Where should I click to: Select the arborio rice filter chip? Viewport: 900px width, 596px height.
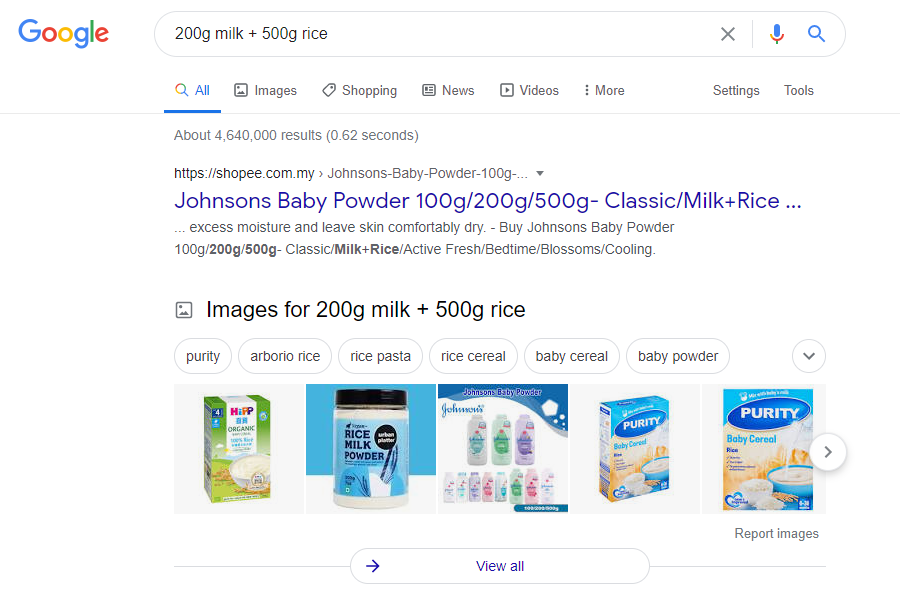tap(285, 356)
